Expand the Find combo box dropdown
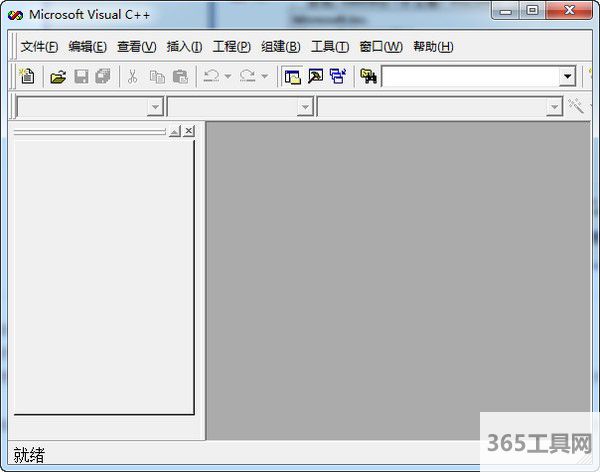Screen dimensions: 600x472 [567, 77]
